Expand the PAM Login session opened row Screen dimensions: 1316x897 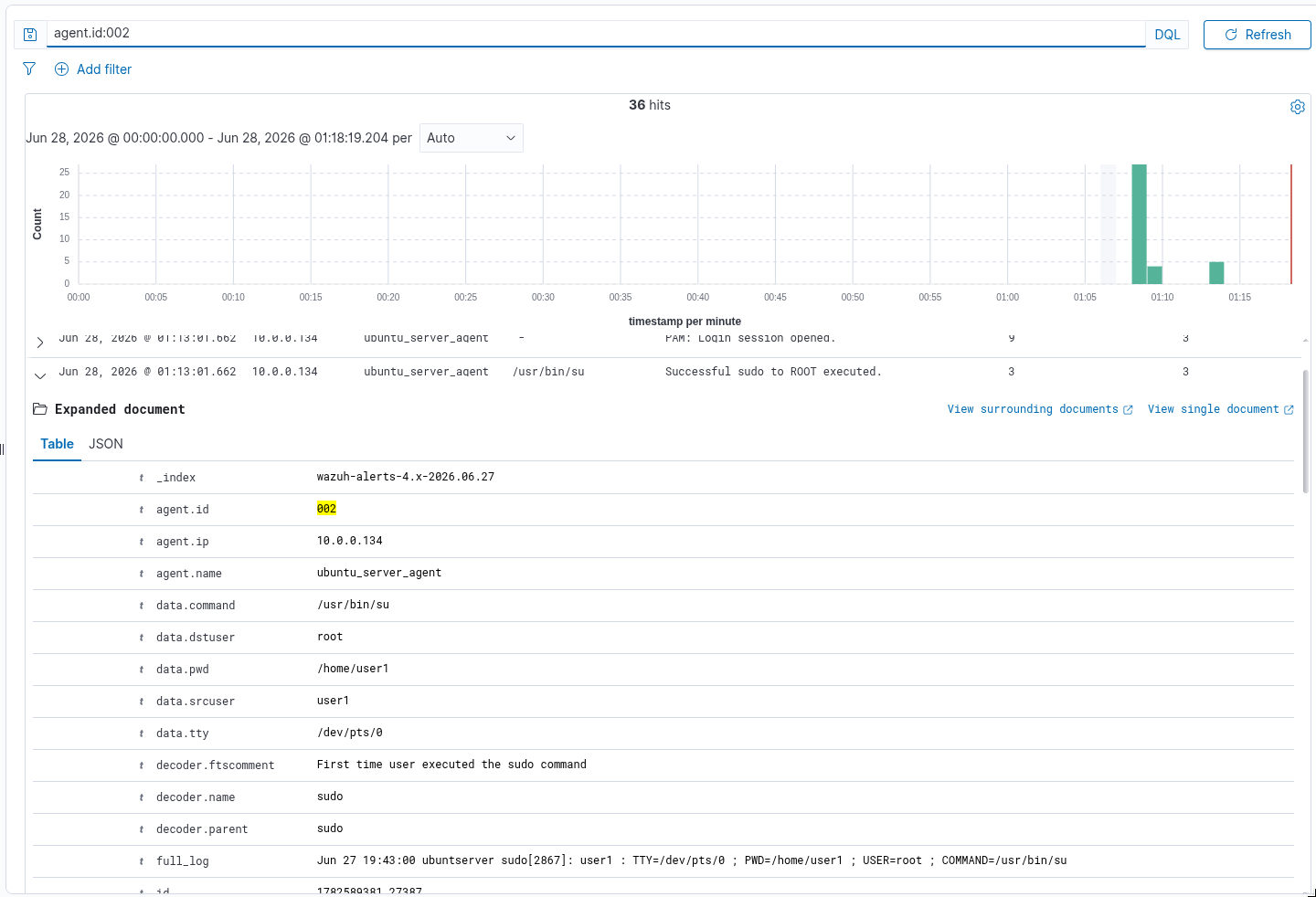tap(39, 343)
